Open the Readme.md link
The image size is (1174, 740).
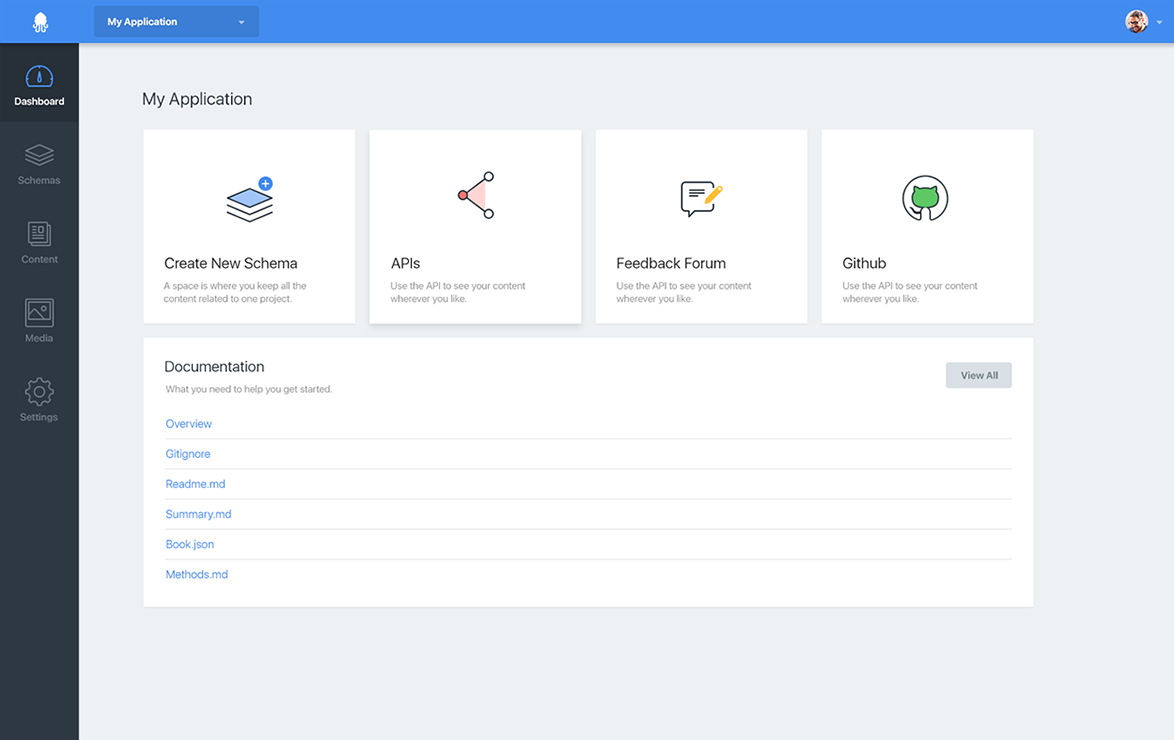pyautogui.click(x=195, y=484)
